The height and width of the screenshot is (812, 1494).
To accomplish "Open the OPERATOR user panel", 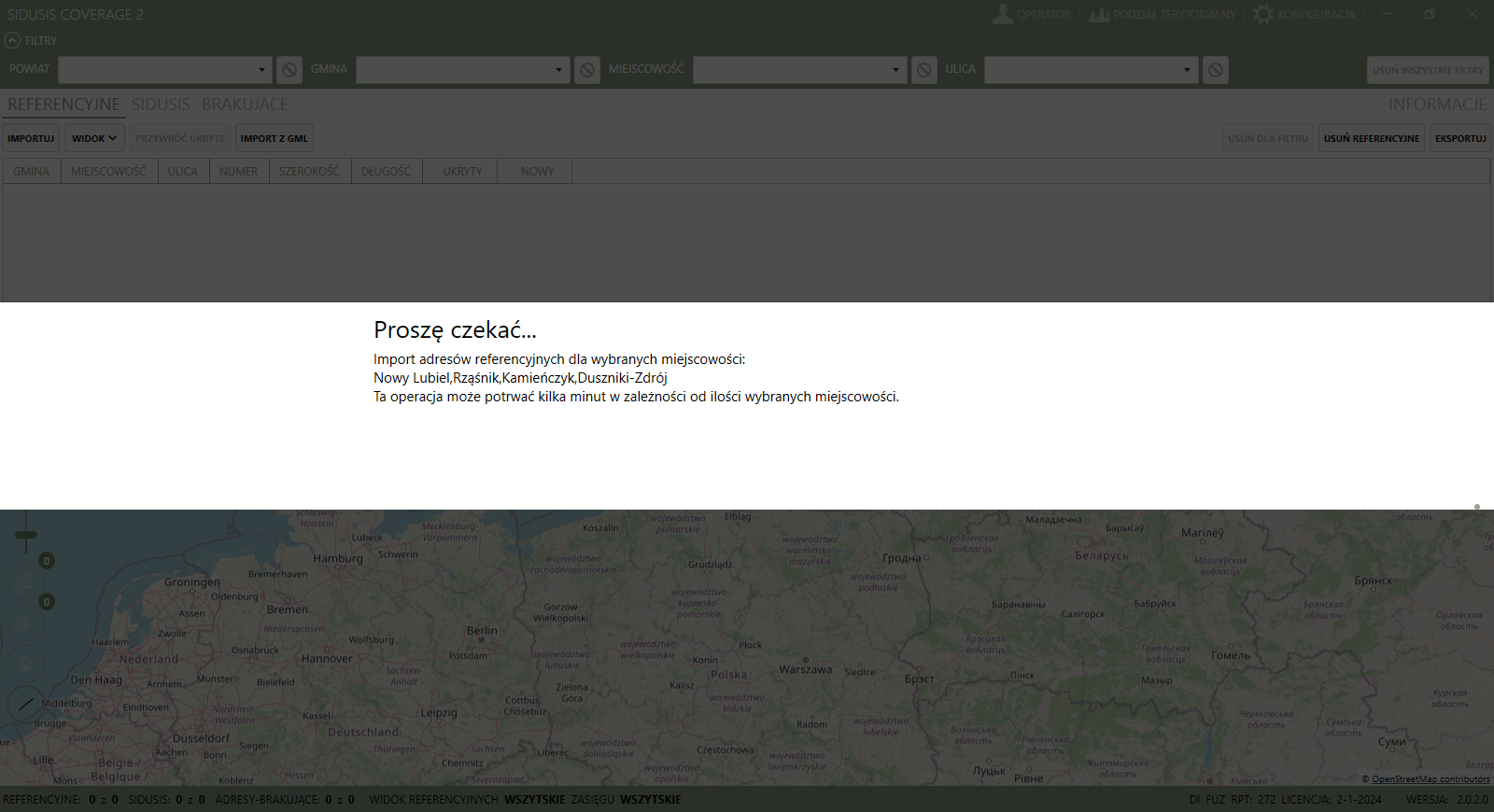I will coord(1032,15).
